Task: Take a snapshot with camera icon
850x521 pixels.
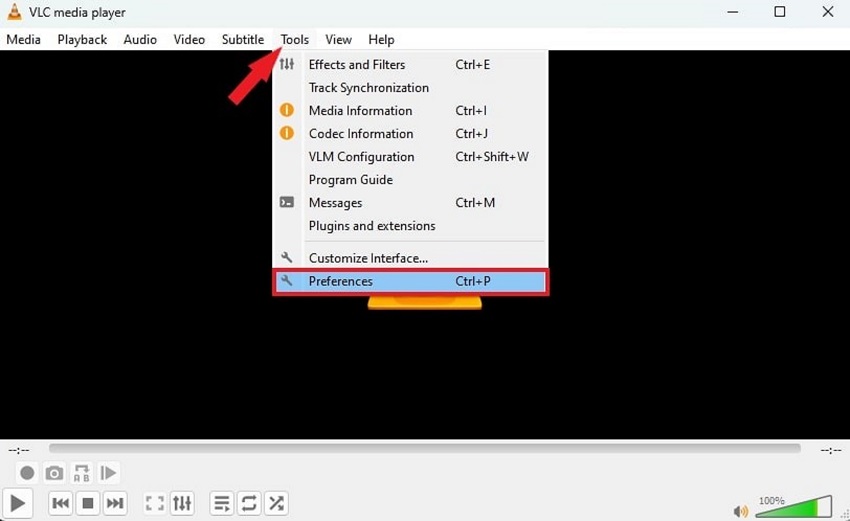Action: pyautogui.click(x=54, y=473)
